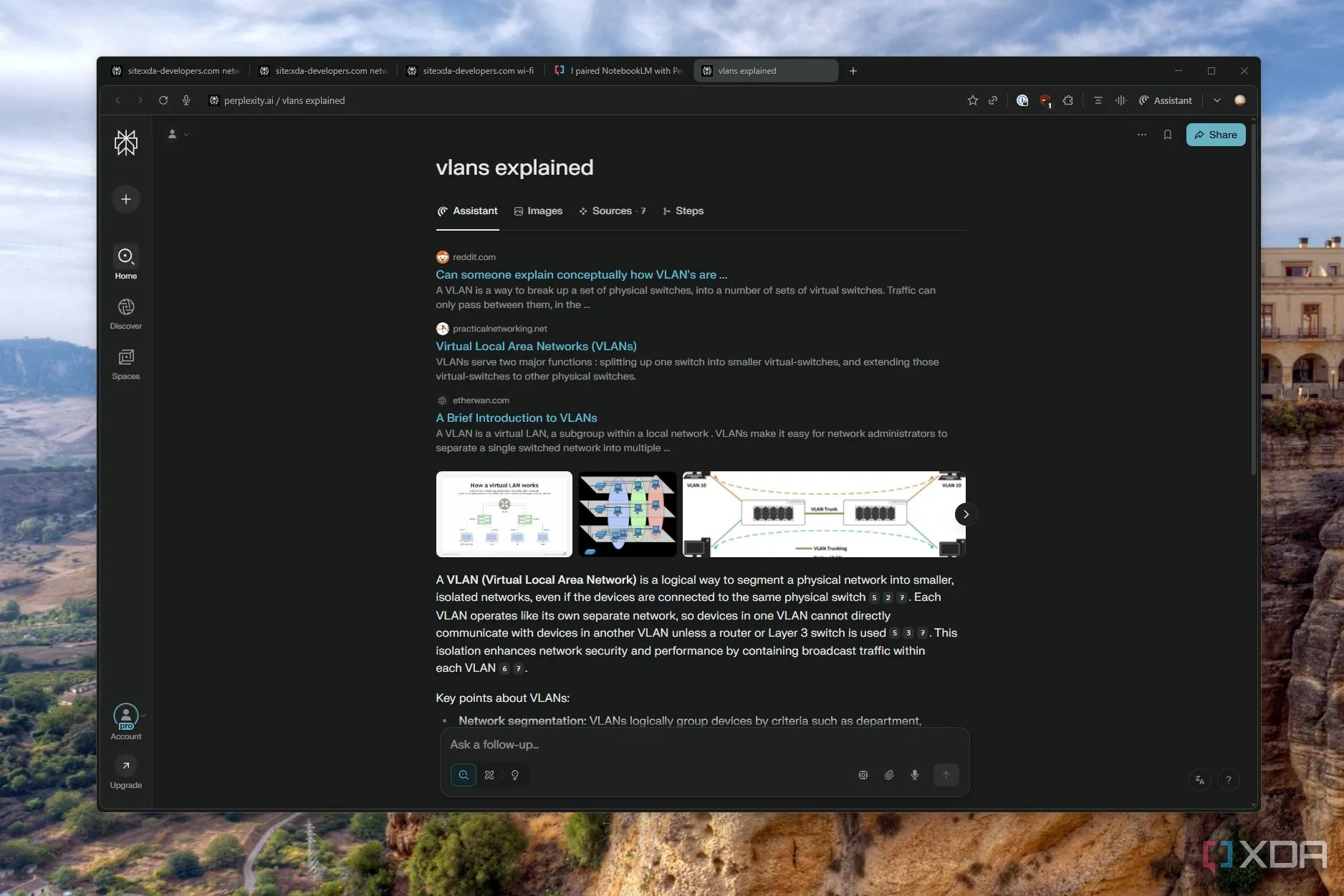
Task: Switch to the Steps tab
Action: (x=683, y=211)
